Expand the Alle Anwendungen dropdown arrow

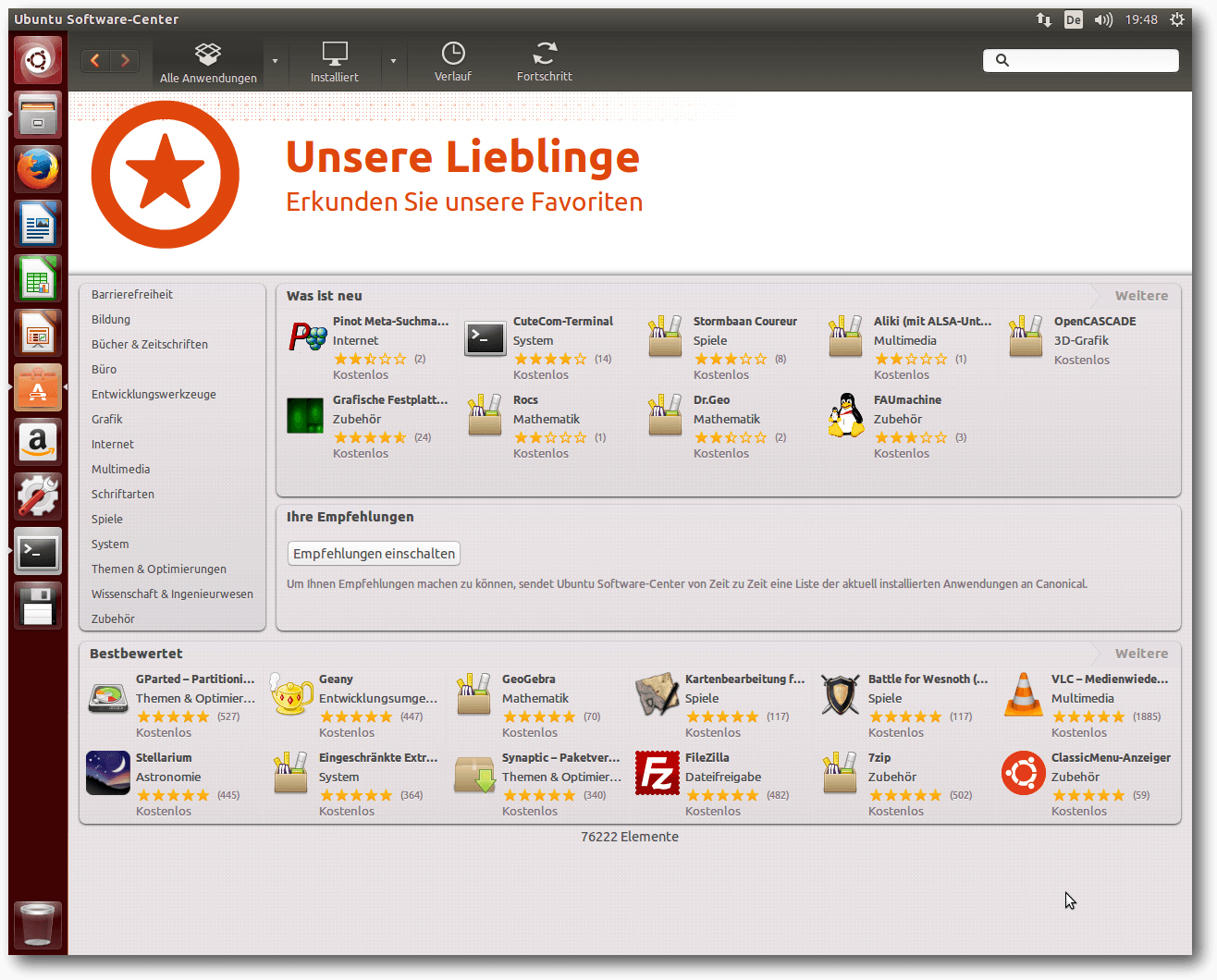pyautogui.click(x=275, y=62)
